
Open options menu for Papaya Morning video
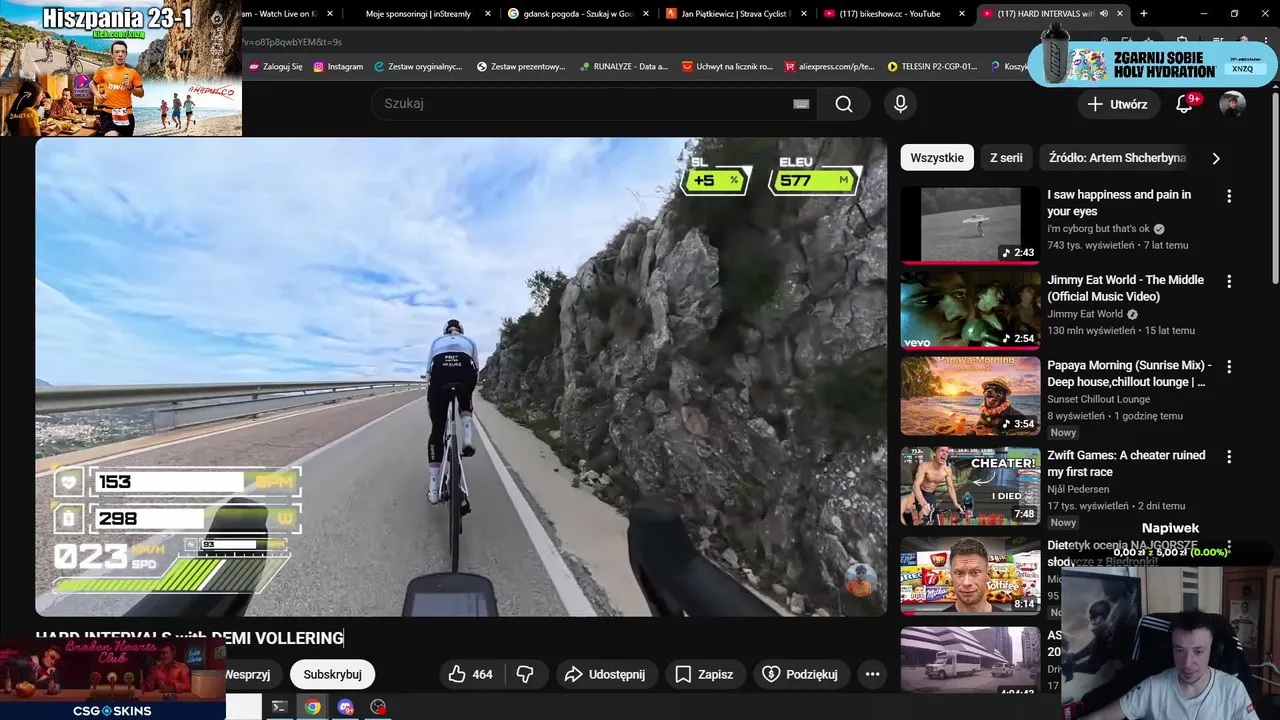1229,367
